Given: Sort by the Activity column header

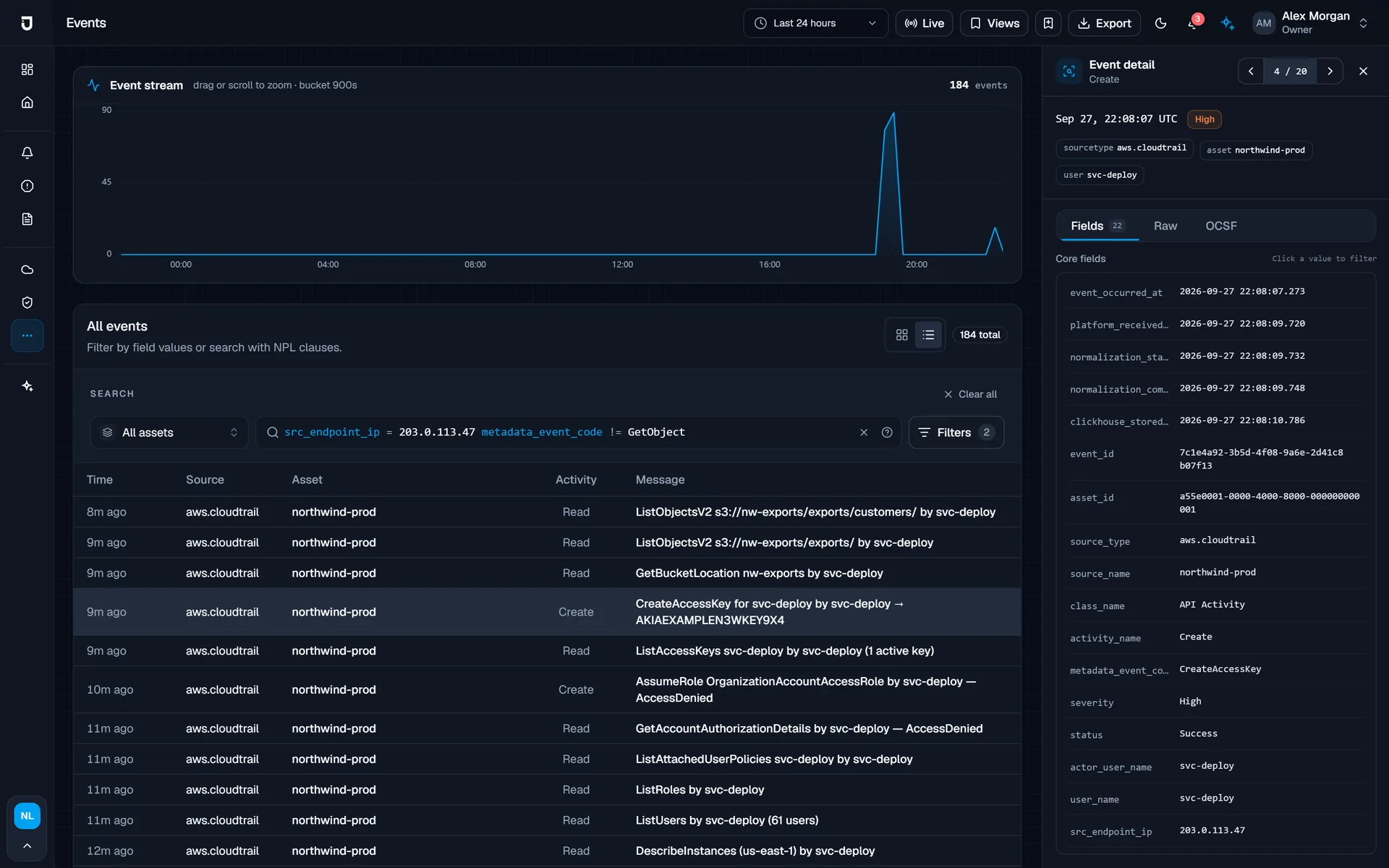Looking at the screenshot, I should click(576, 480).
